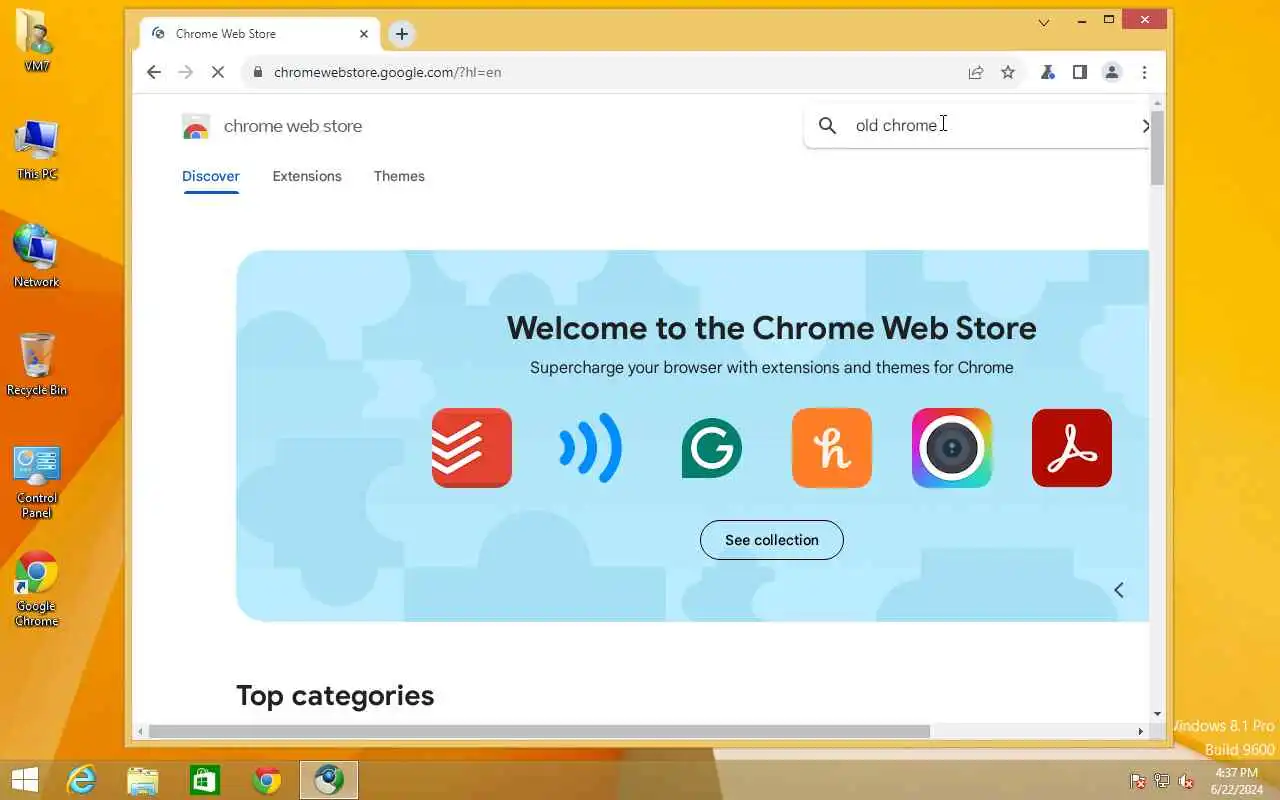This screenshot has height=800, width=1280.
Task: Open a new tab with the plus button
Action: (401, 34)
